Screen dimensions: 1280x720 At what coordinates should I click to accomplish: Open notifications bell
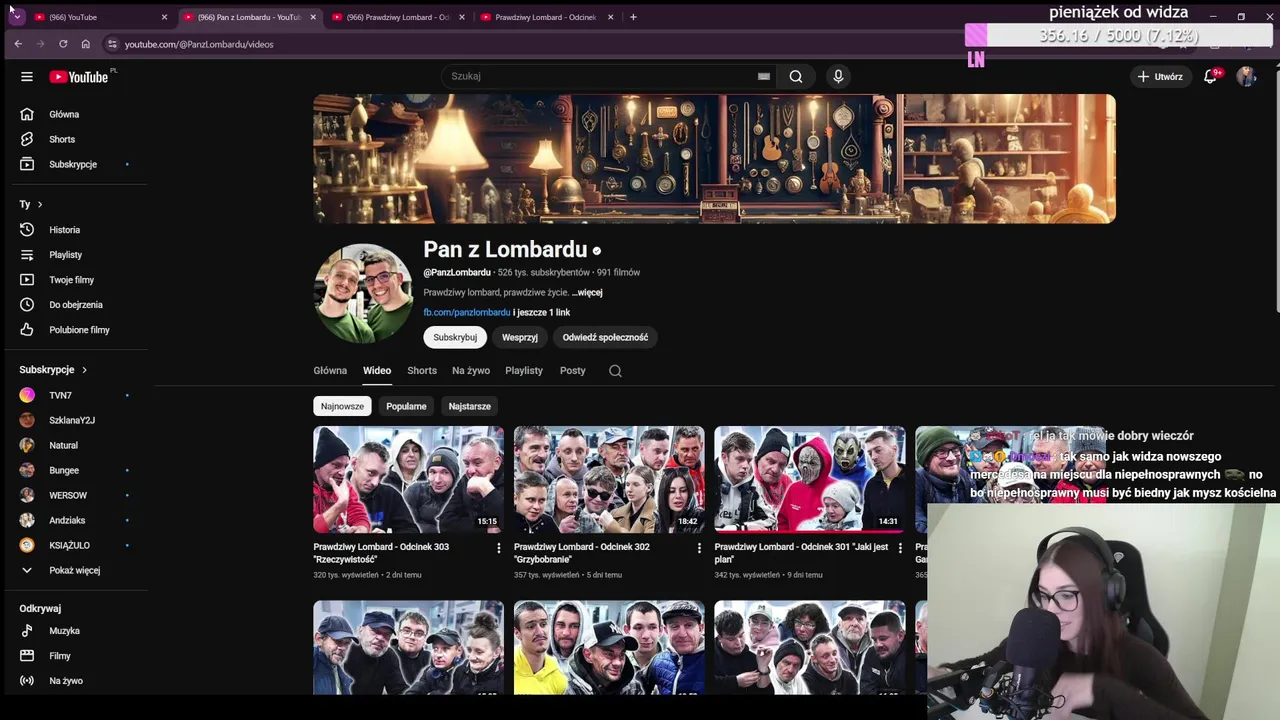click(x=1210, y=76)
